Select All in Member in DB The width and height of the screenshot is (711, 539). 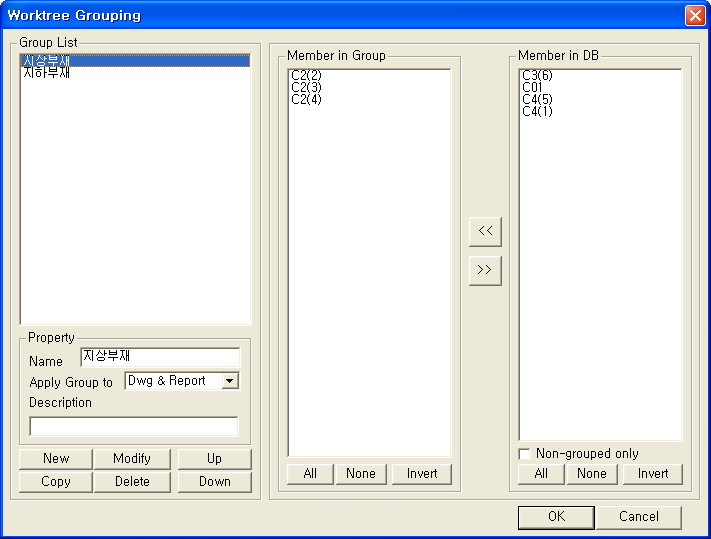coord(541,474)
